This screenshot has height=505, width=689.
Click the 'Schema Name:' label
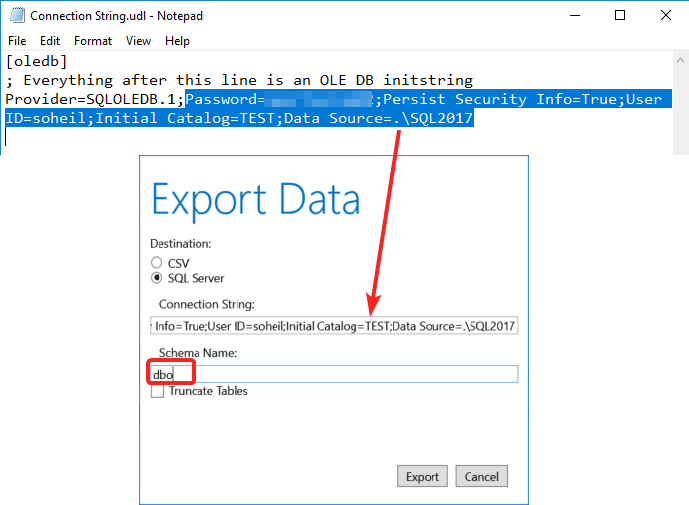click(x=198, y=352)
